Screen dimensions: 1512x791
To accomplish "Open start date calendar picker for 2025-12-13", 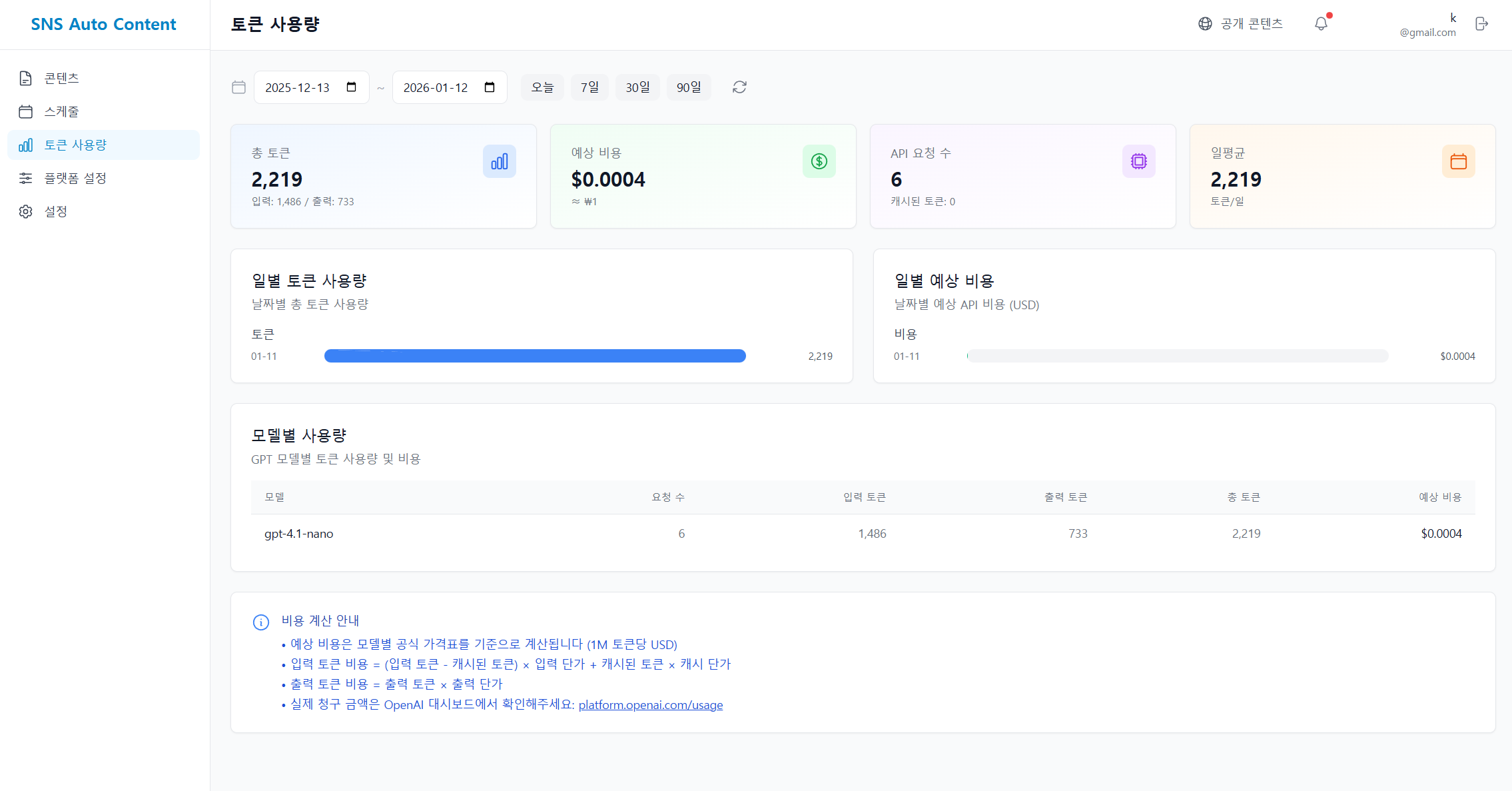I will click(x=352, y=87).
